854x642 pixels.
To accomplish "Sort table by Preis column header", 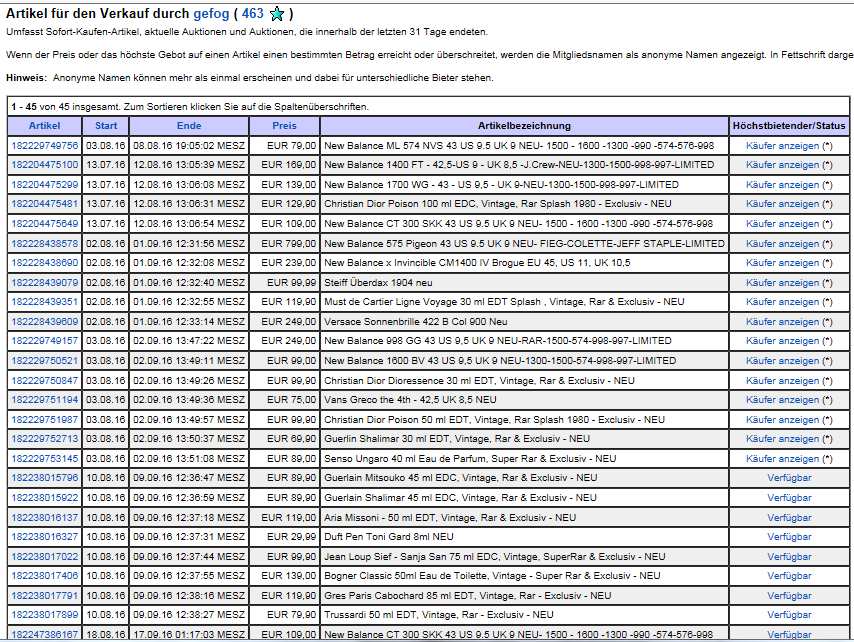I will pyautogui.click(x=284, y=126).
